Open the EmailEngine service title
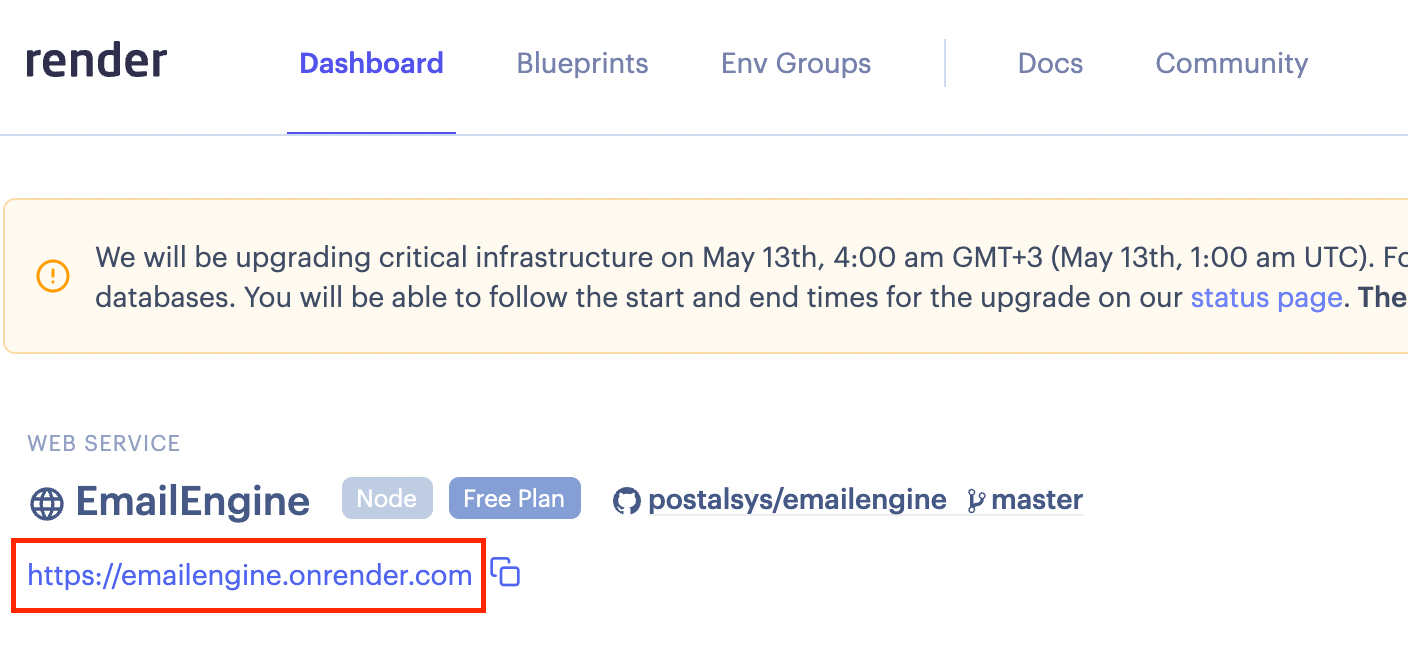 tap(193, 501)
